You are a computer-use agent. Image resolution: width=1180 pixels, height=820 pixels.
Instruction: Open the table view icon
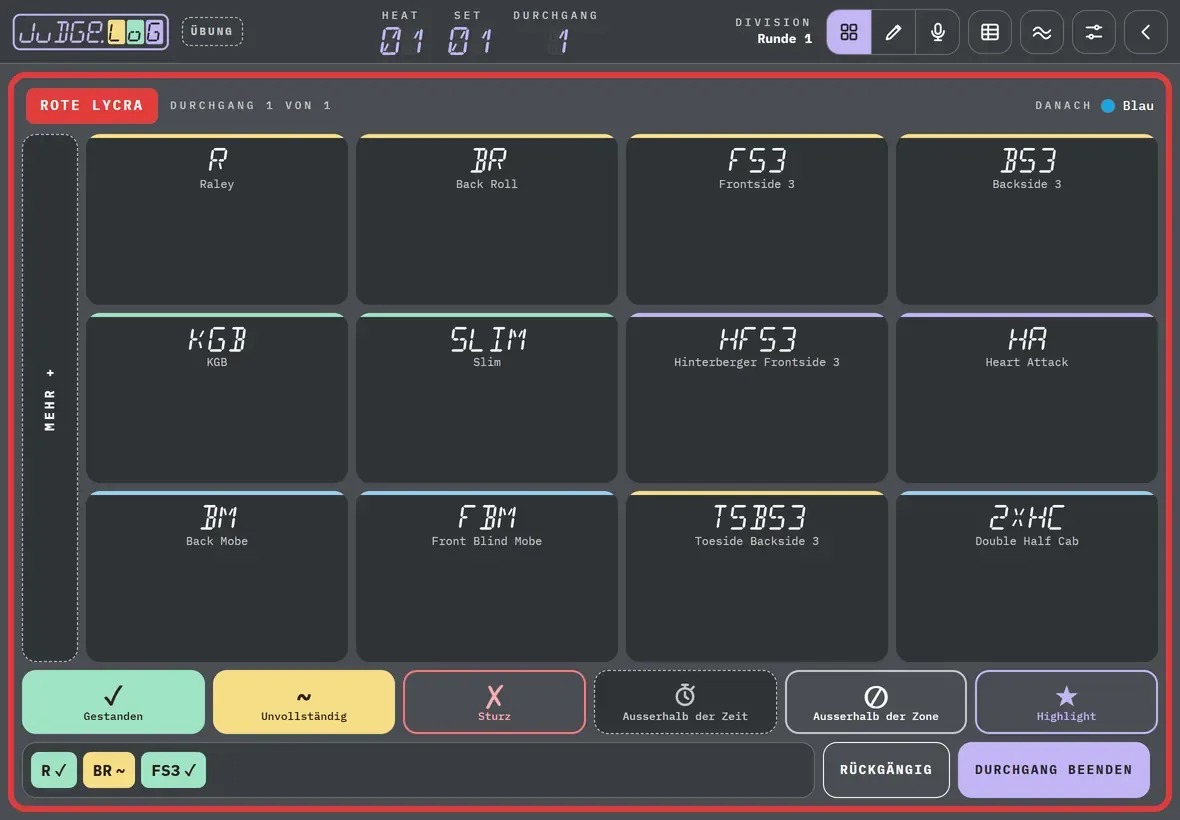click(990, 32)
